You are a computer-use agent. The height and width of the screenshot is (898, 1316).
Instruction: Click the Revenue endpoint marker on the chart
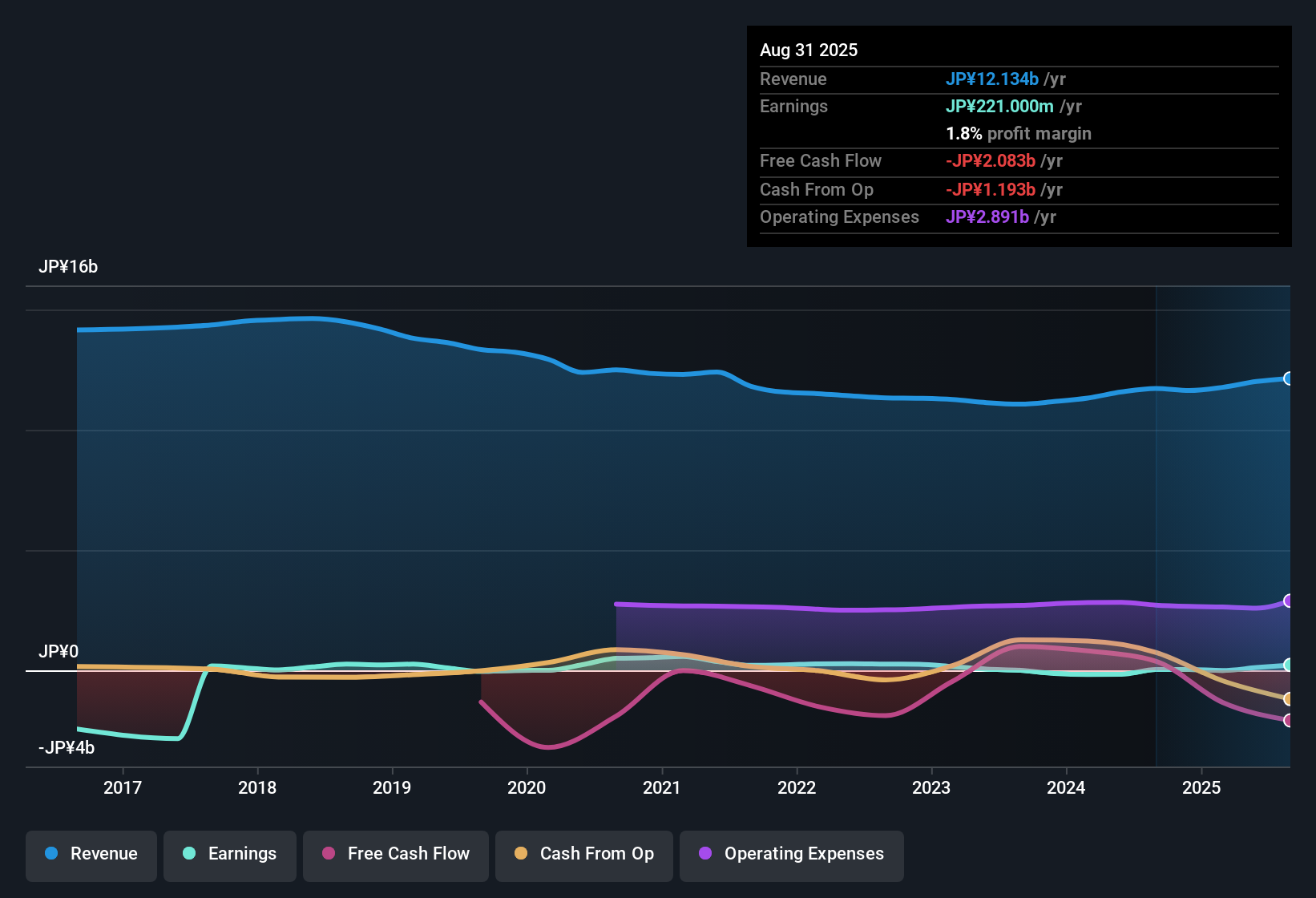click(1289, 377)
